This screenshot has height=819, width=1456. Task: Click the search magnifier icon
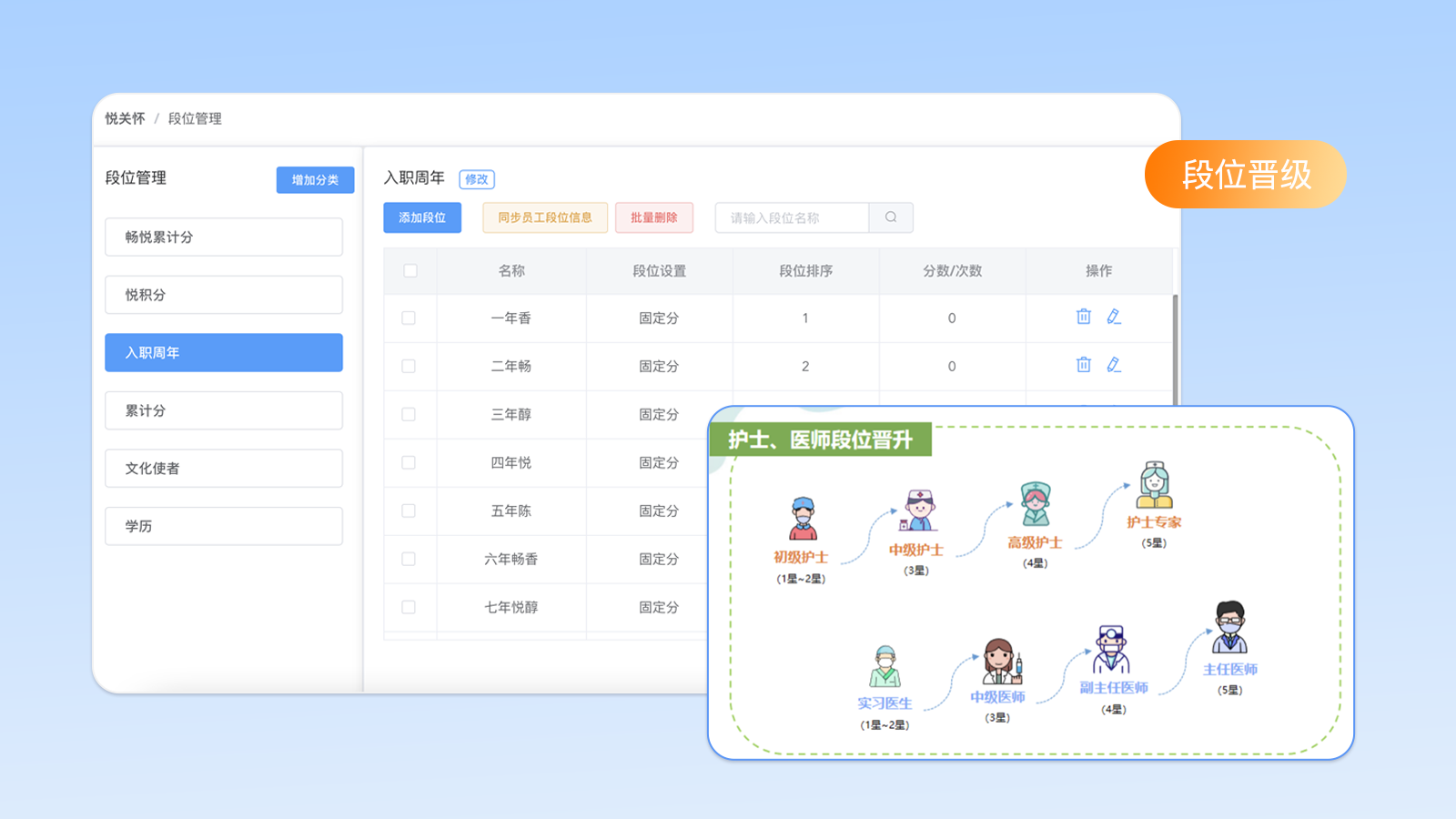pyautogui.click(x=891, y=217)
